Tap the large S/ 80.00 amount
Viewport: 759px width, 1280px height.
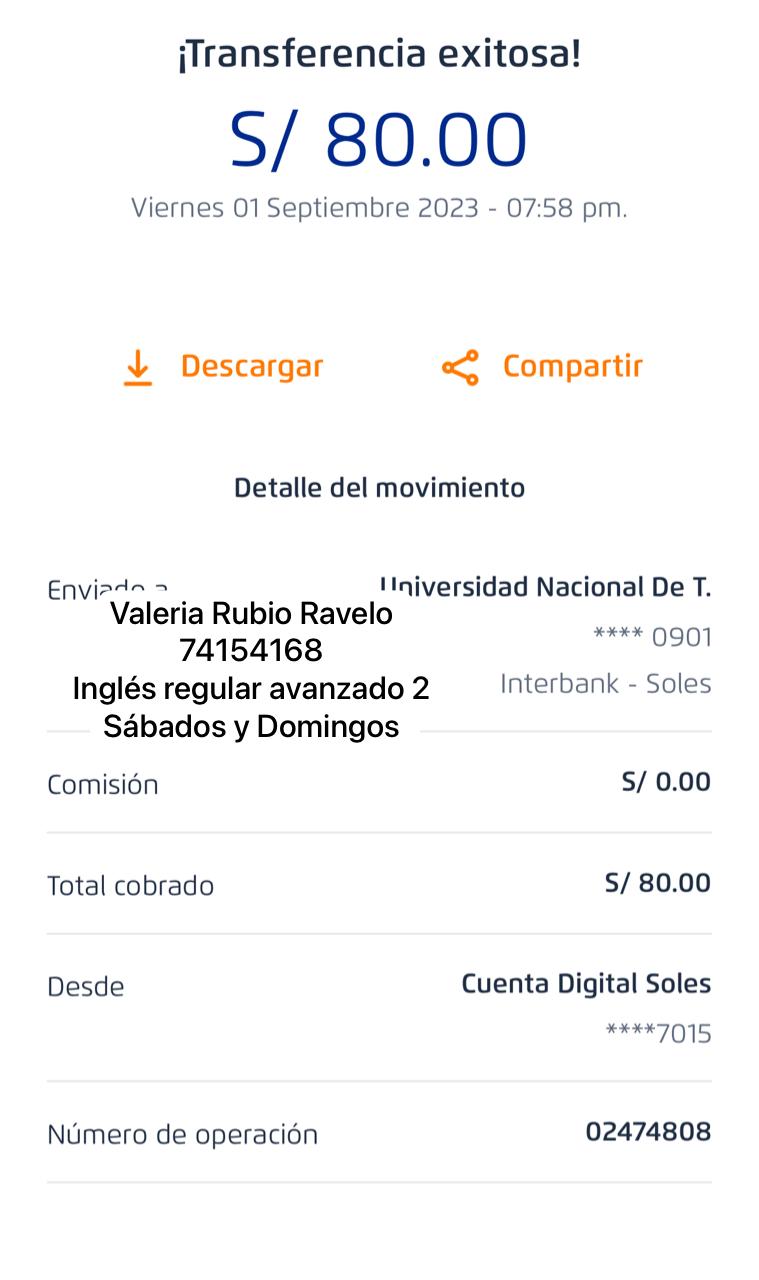point(379,140)
